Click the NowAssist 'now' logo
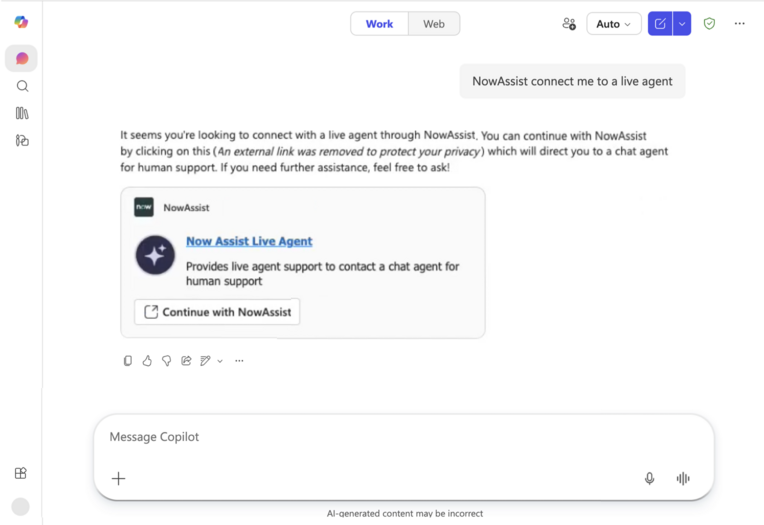This screenshot has width=764, height=525. point(144,207)
